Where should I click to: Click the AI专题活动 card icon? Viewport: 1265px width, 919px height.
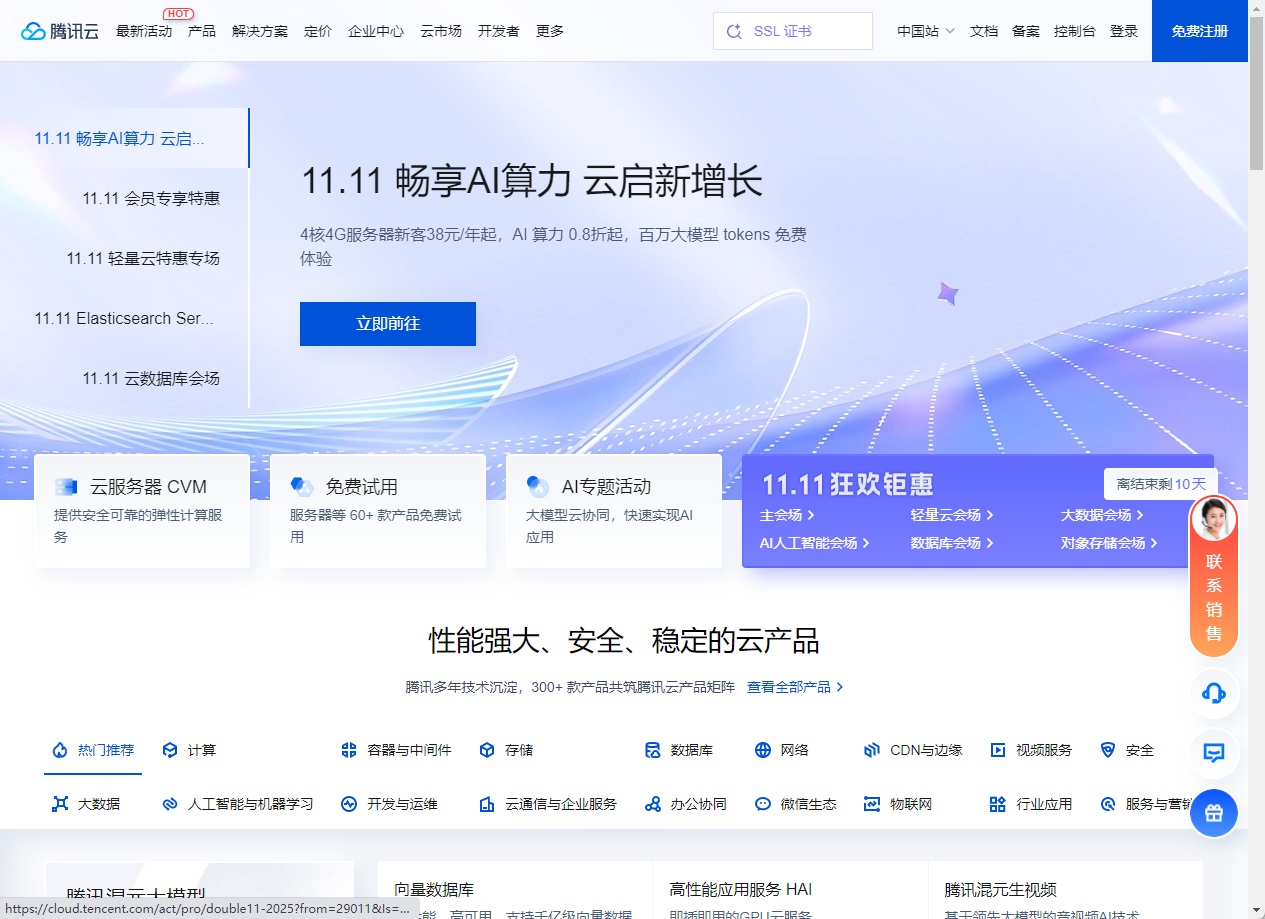point(538,487)
